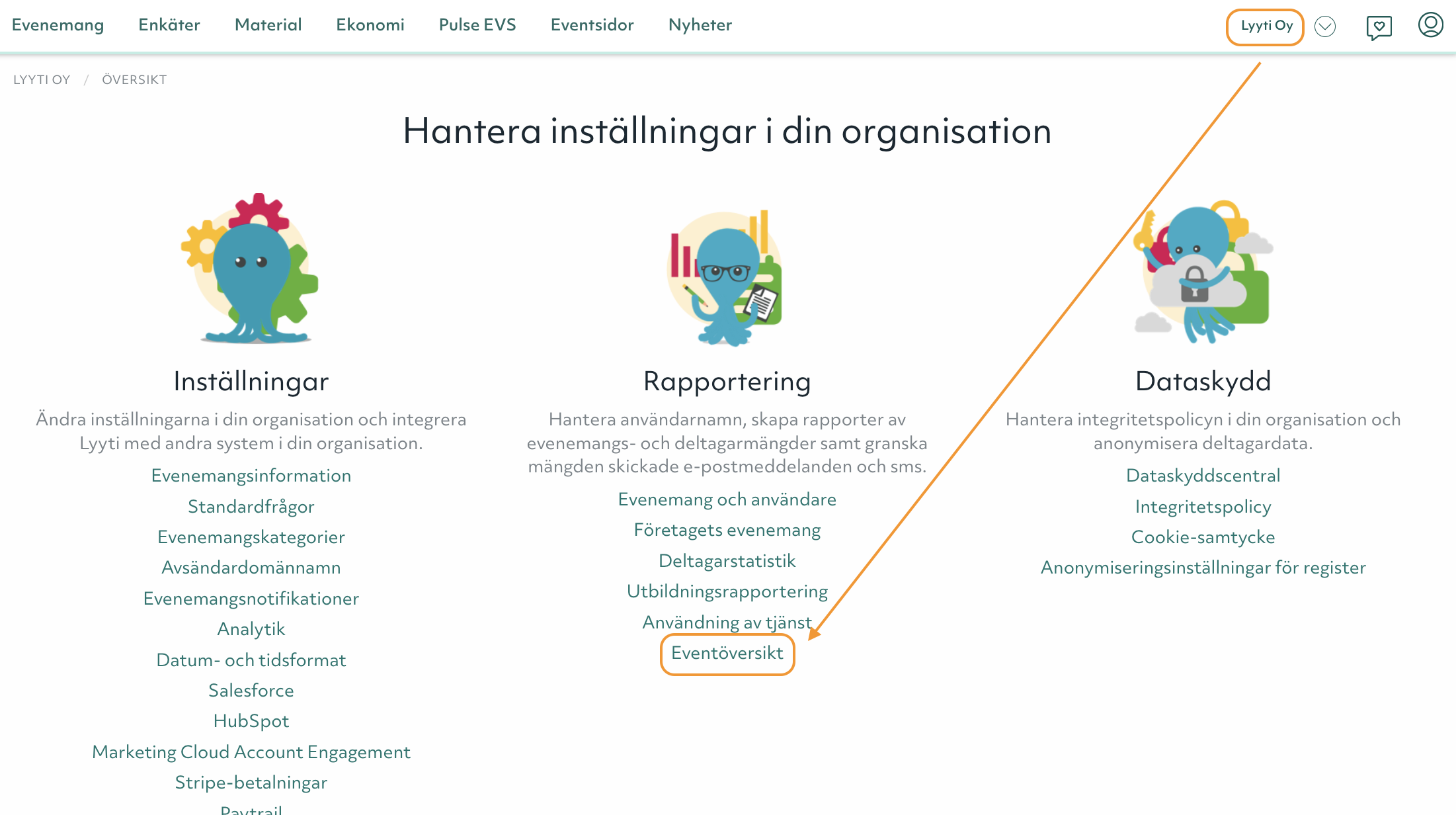Image resolution: width=1456 pixels, height=815 pixels.
Task: Click the Standardfrågor settings link
Action: point(251,507)
